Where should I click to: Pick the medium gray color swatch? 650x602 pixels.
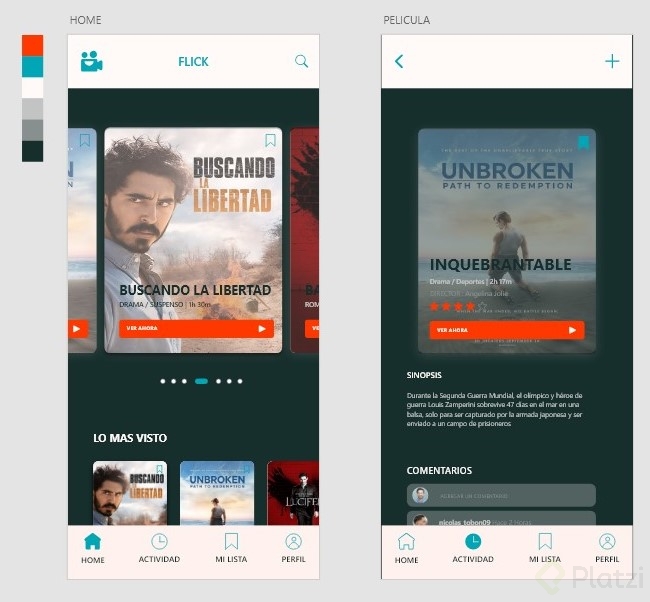tap(32, 130)
